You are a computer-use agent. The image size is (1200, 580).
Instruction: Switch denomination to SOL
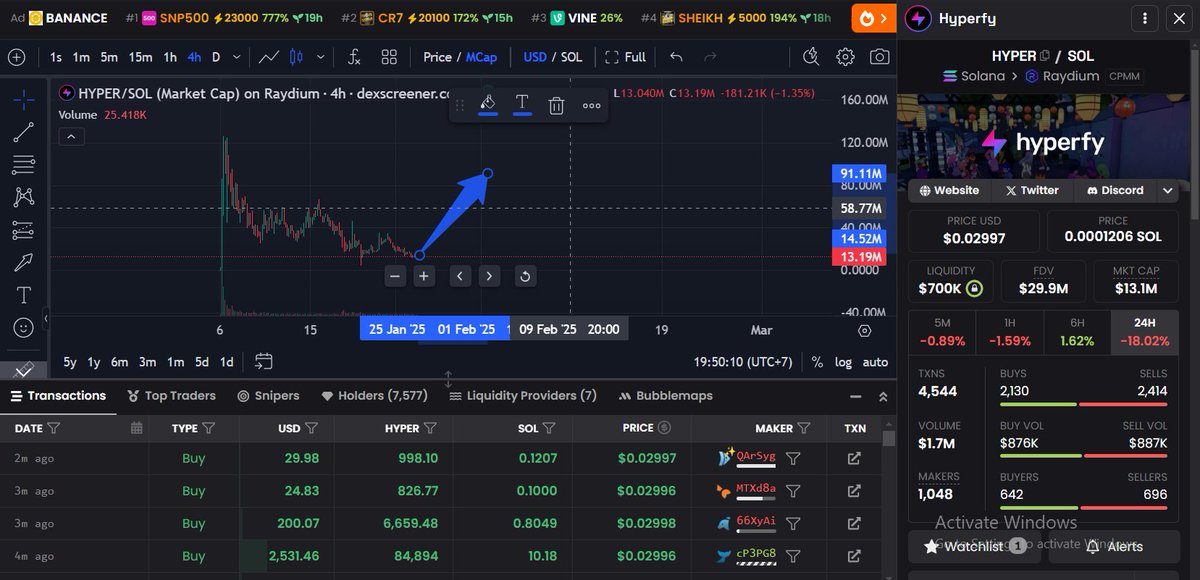click(571, 57)
